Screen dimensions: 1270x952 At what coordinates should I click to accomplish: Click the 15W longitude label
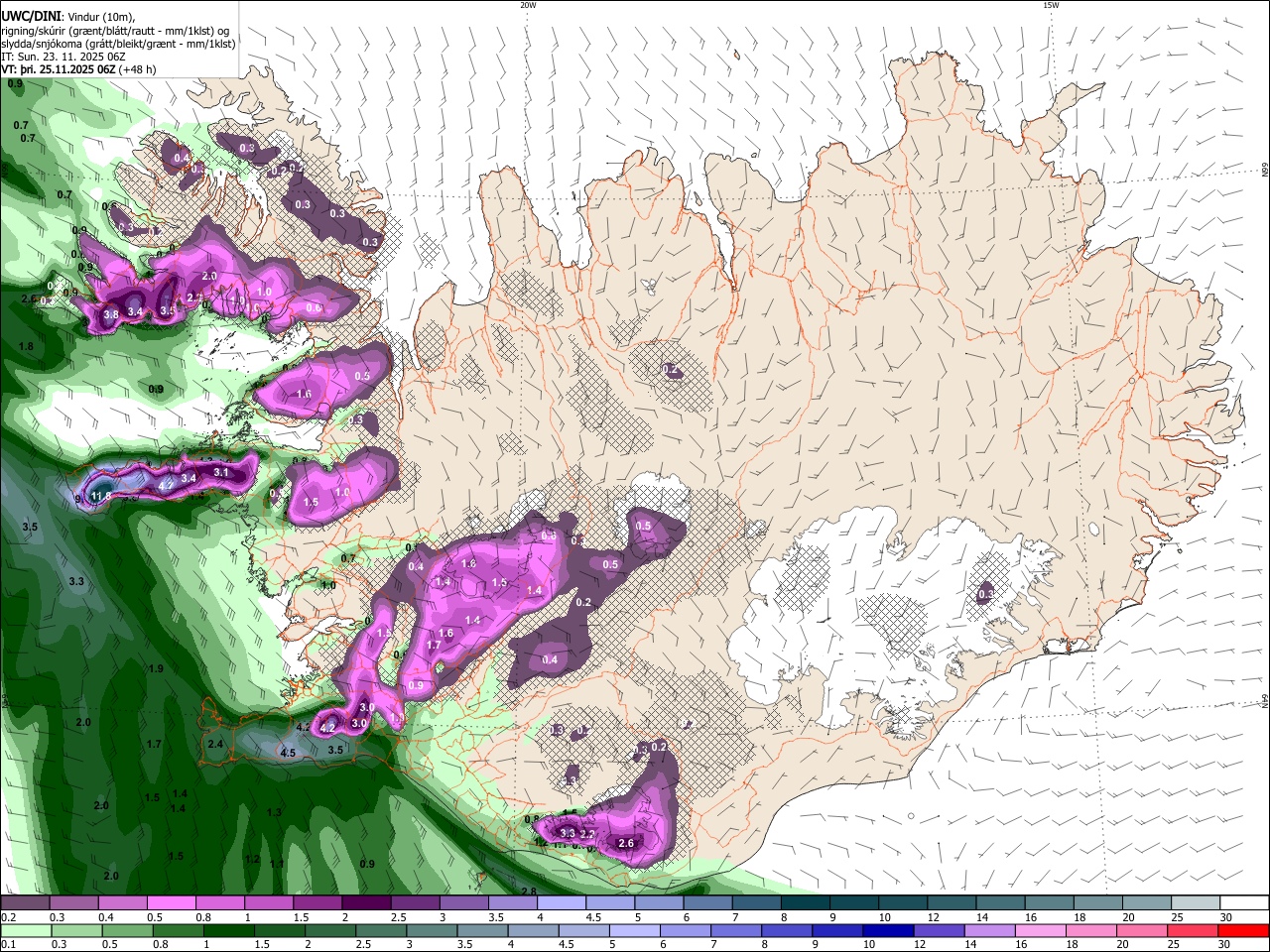pyautogui.click(x=1051, y=5)
